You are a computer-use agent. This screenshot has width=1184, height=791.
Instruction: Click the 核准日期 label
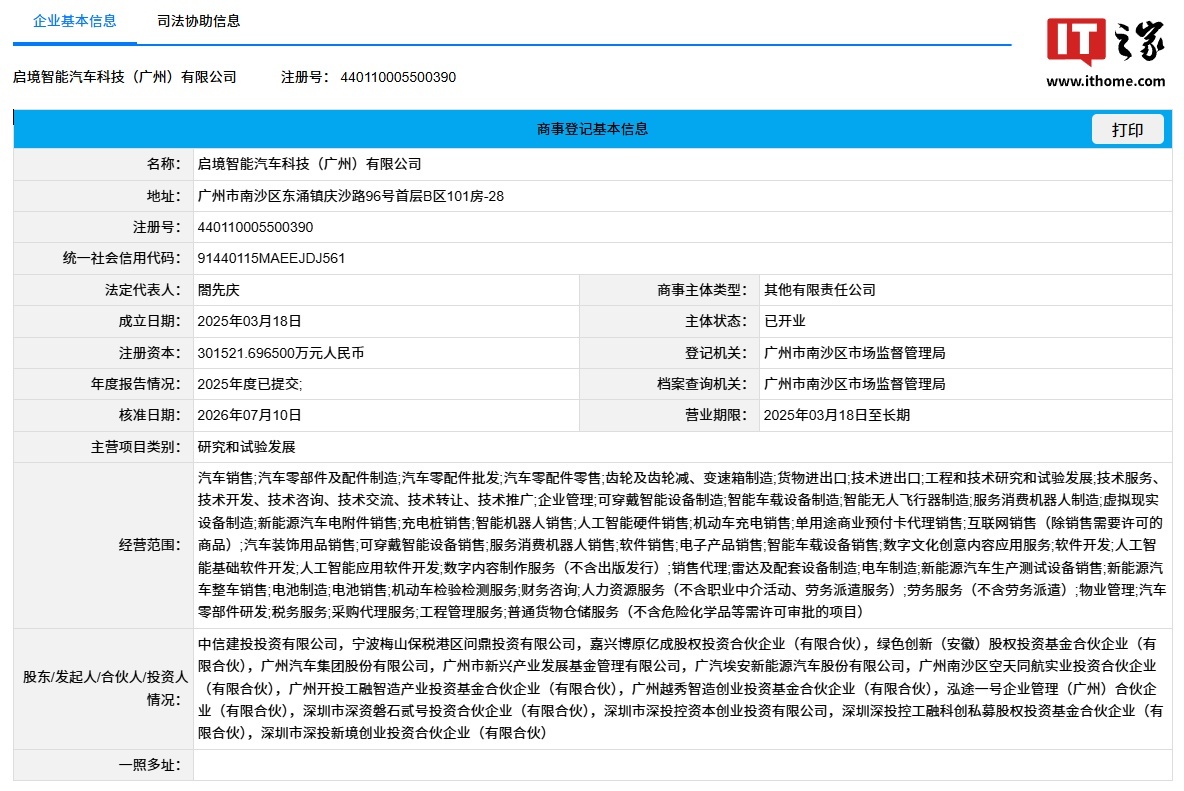[x=150, y=415]
